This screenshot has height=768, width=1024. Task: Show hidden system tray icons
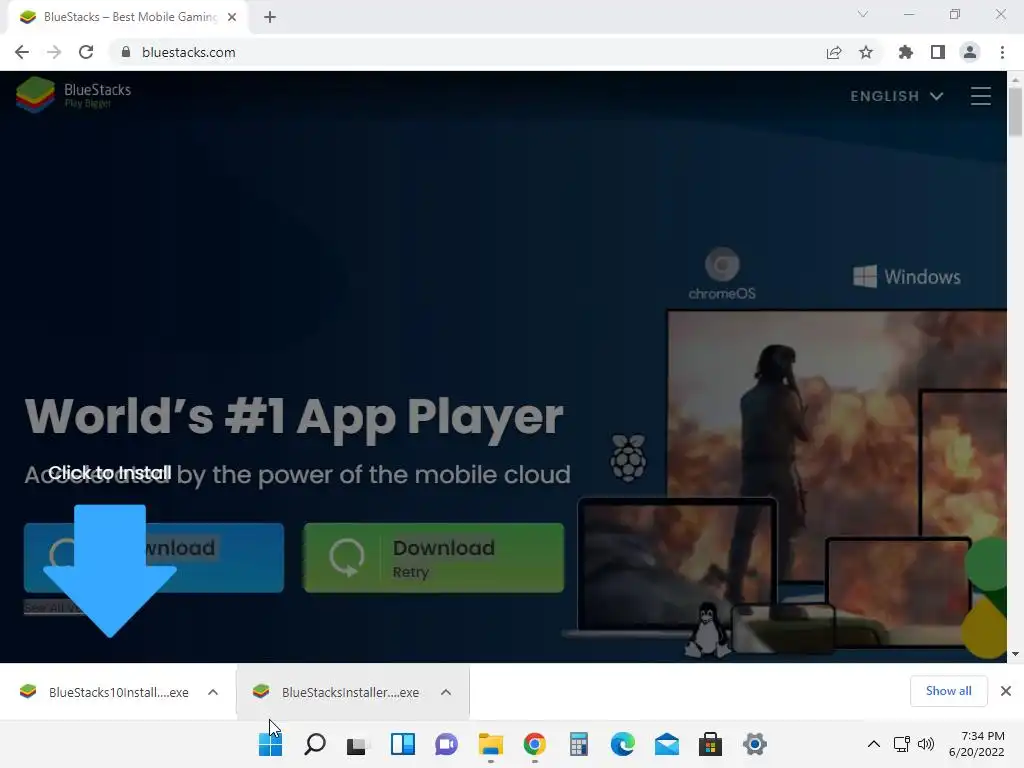(x=874, y=744)
